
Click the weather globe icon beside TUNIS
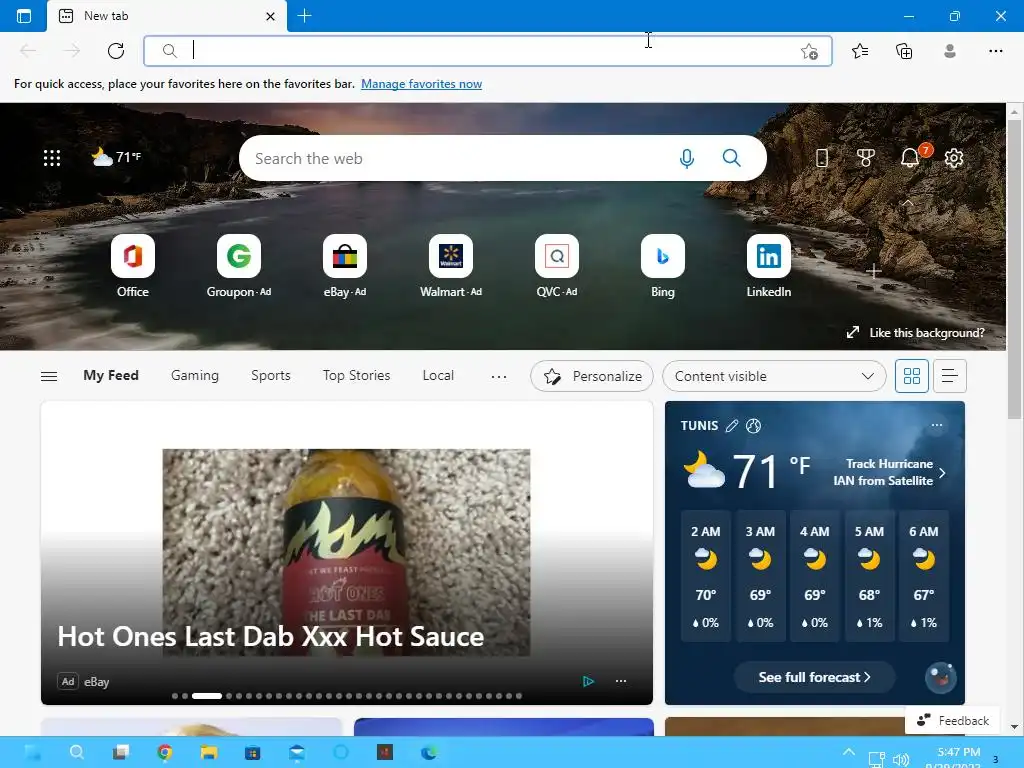click(753, 426)
